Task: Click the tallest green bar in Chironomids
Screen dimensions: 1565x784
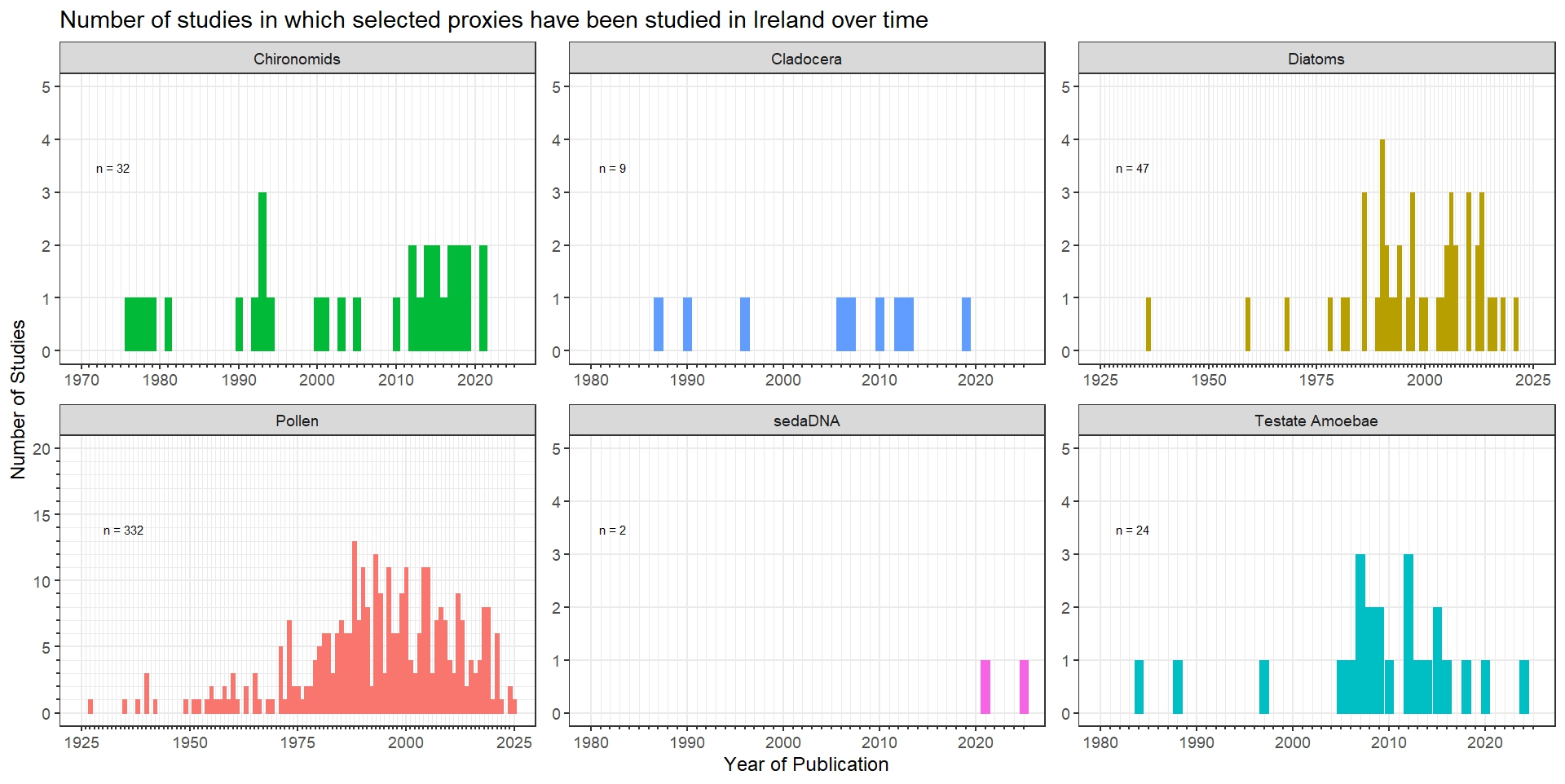Action: tap(262, 271)
